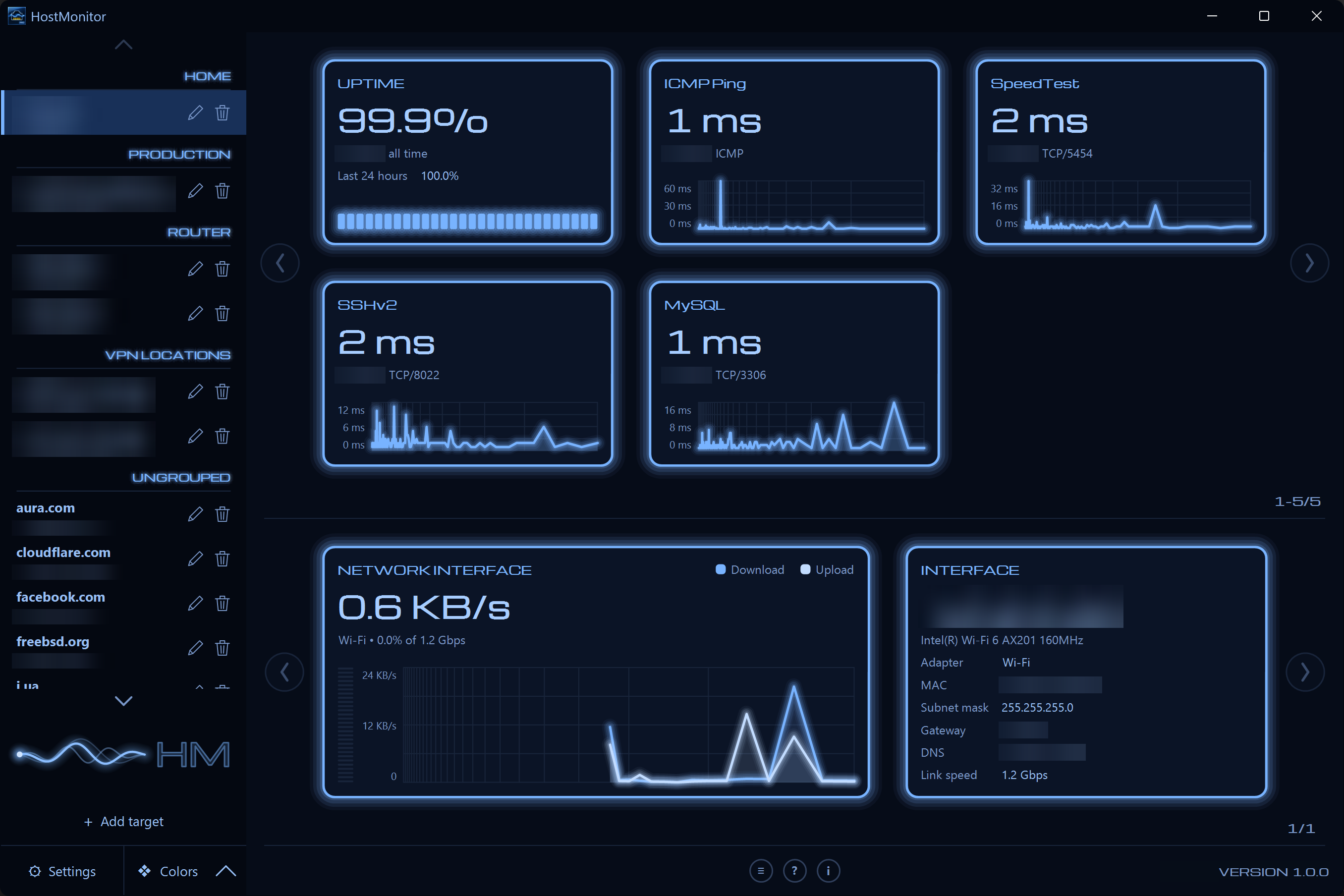The height and width of the screenshot is (896, 1344).
Task: Go to next network interface page
Action: [1304, 672]
